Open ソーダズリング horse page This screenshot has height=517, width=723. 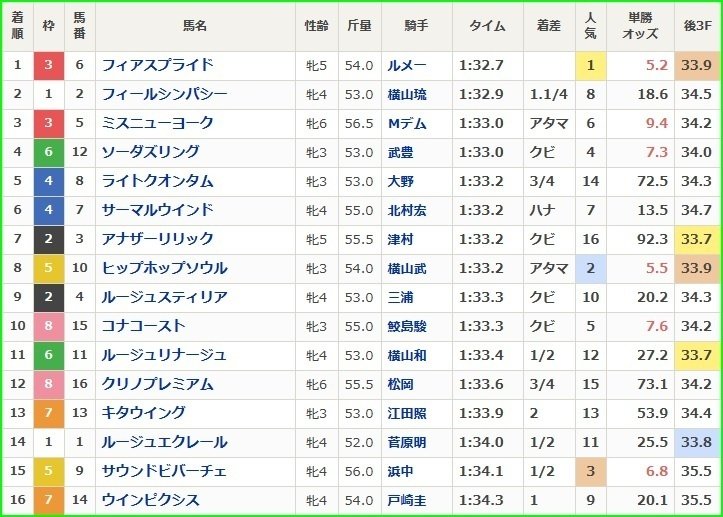(x=150, y=152)
